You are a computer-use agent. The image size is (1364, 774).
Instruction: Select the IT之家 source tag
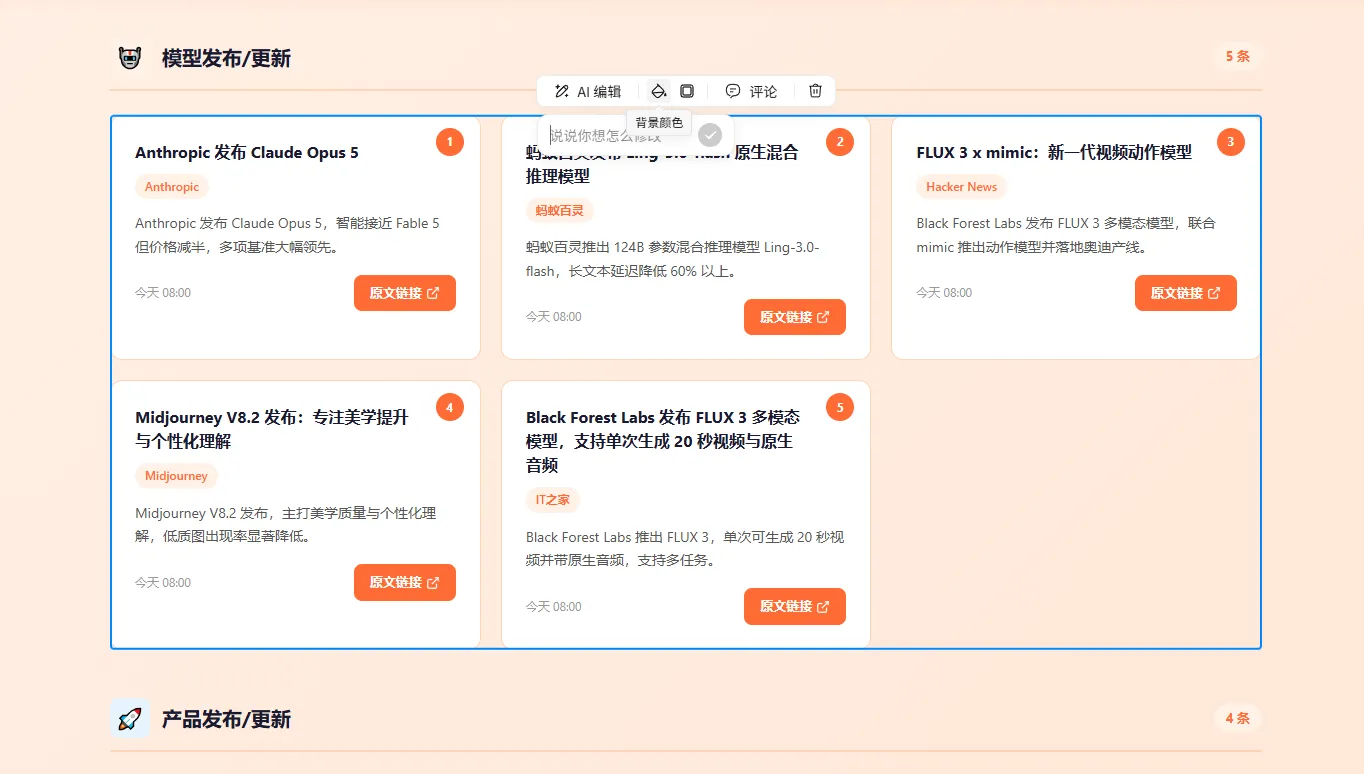[x=553, y=500]
